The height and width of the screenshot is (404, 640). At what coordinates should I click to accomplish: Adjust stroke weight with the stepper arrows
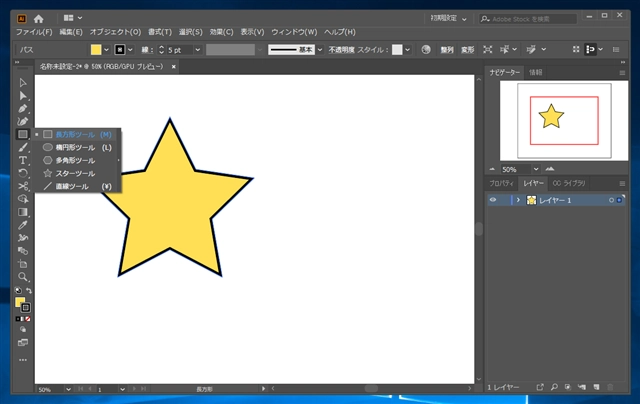click(161, 50)
